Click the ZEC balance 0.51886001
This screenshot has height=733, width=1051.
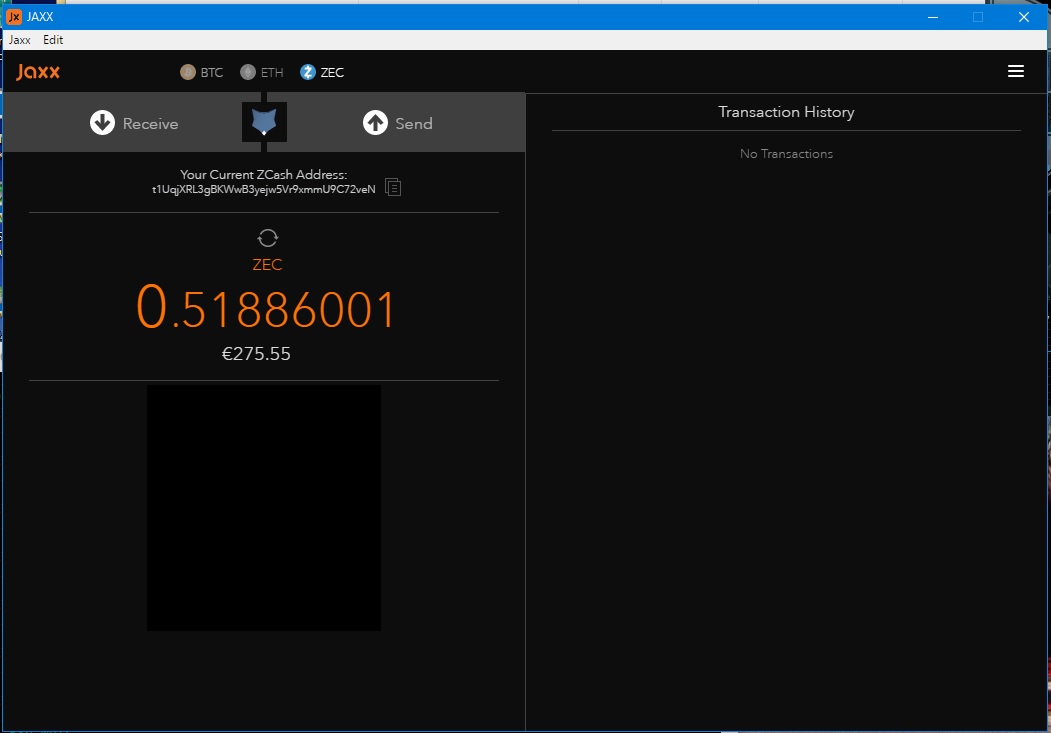266,308
